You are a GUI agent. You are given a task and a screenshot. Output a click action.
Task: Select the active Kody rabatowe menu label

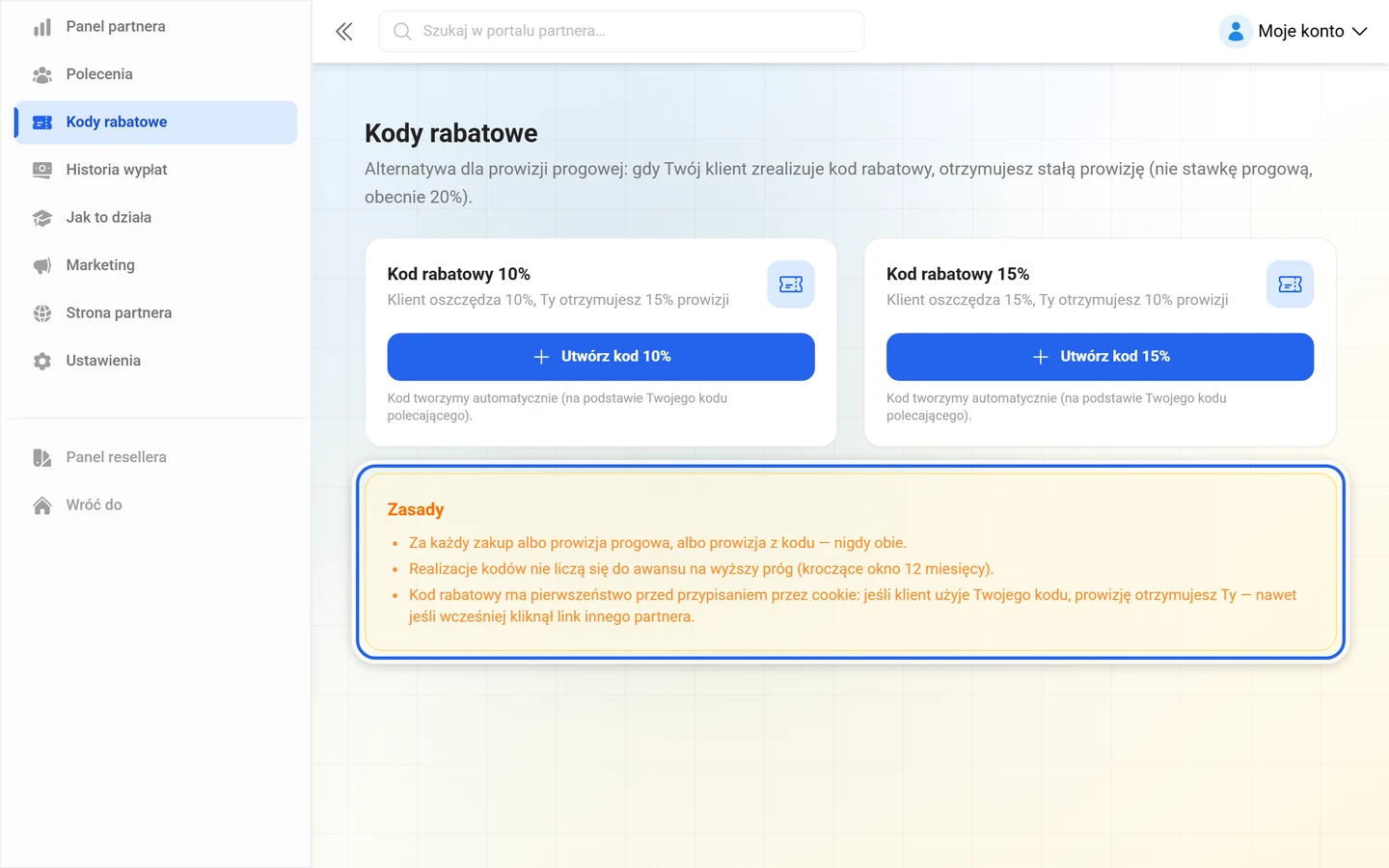[x=117, y=122]
